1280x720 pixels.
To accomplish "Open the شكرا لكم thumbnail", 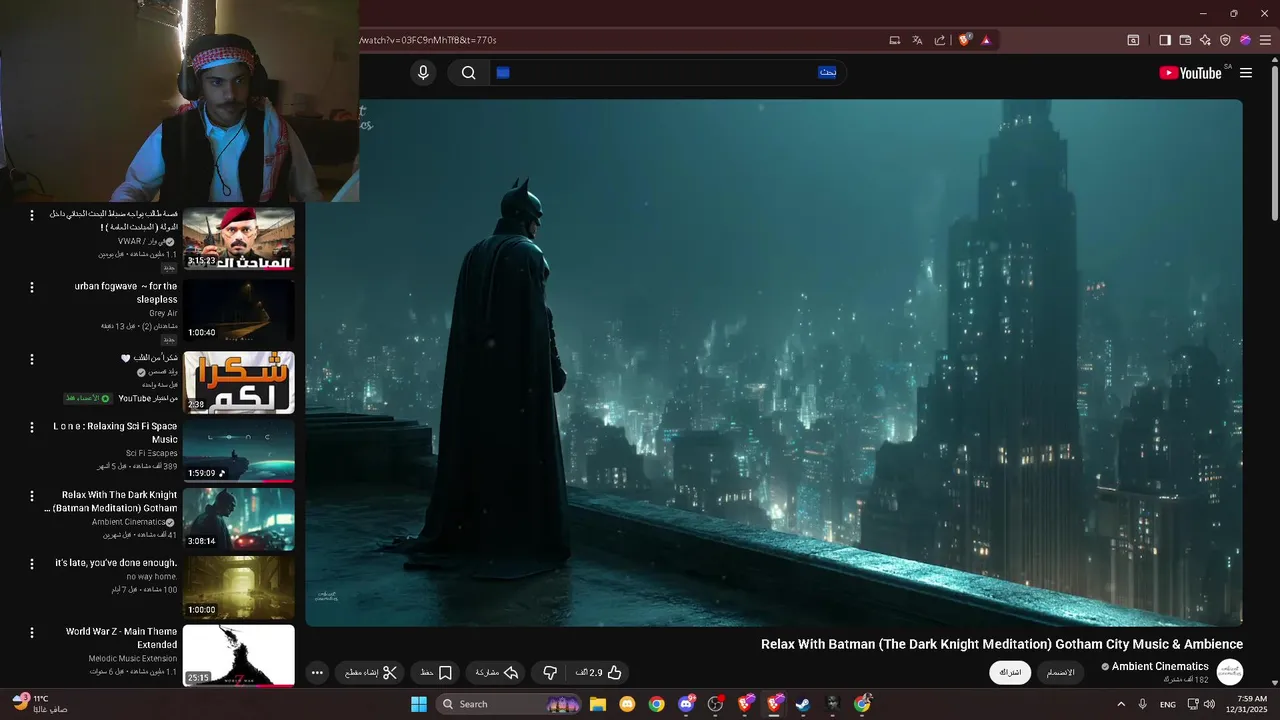I will (x=239, y=382).
